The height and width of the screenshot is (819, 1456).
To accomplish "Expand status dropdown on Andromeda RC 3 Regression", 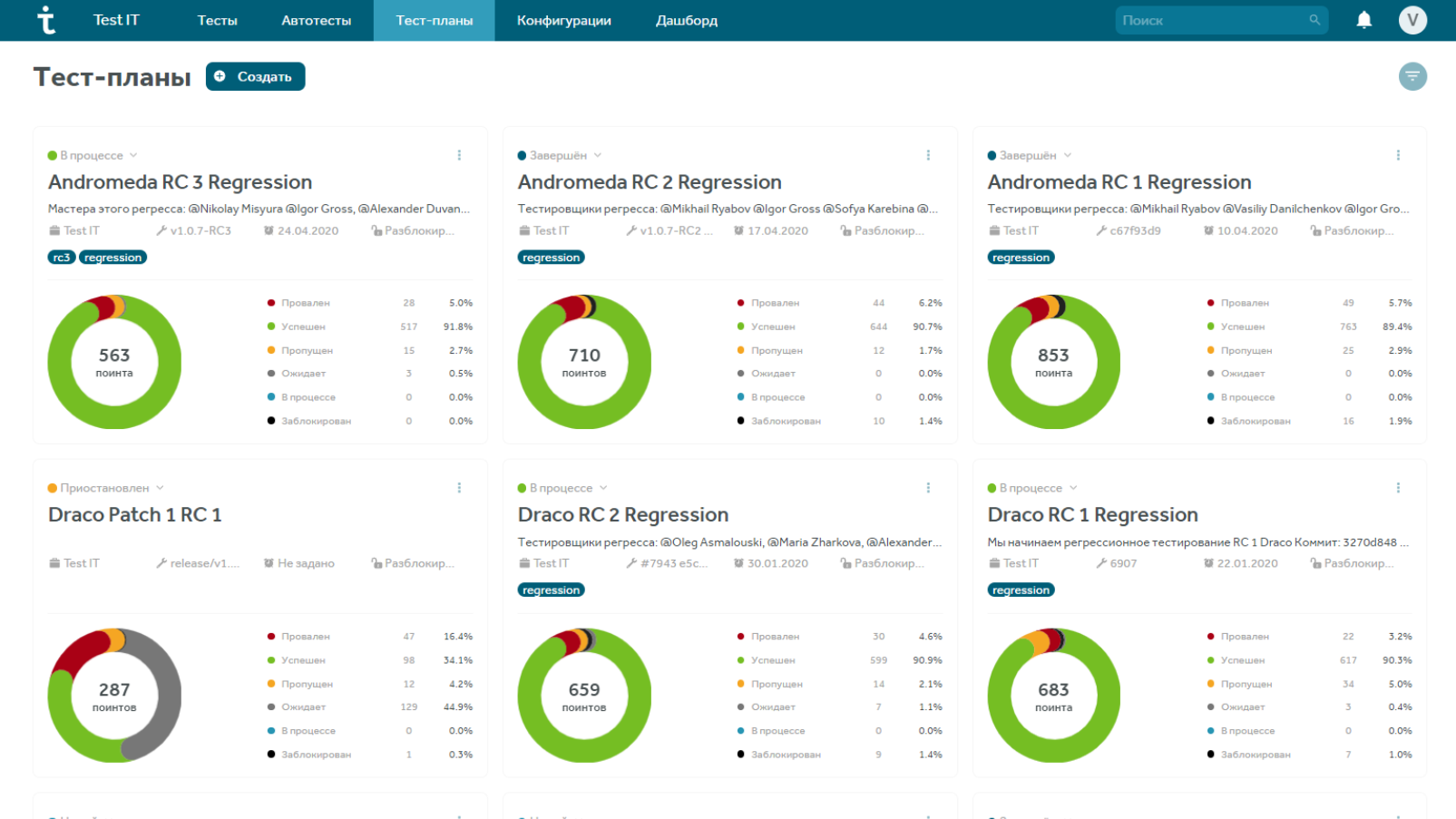I will (x=133, y=155).
